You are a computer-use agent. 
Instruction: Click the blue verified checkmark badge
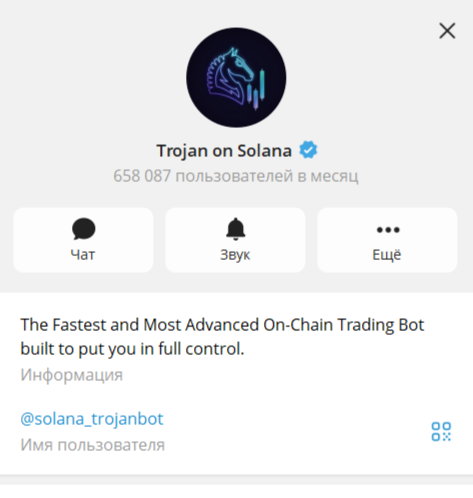[x=308, y=150]
